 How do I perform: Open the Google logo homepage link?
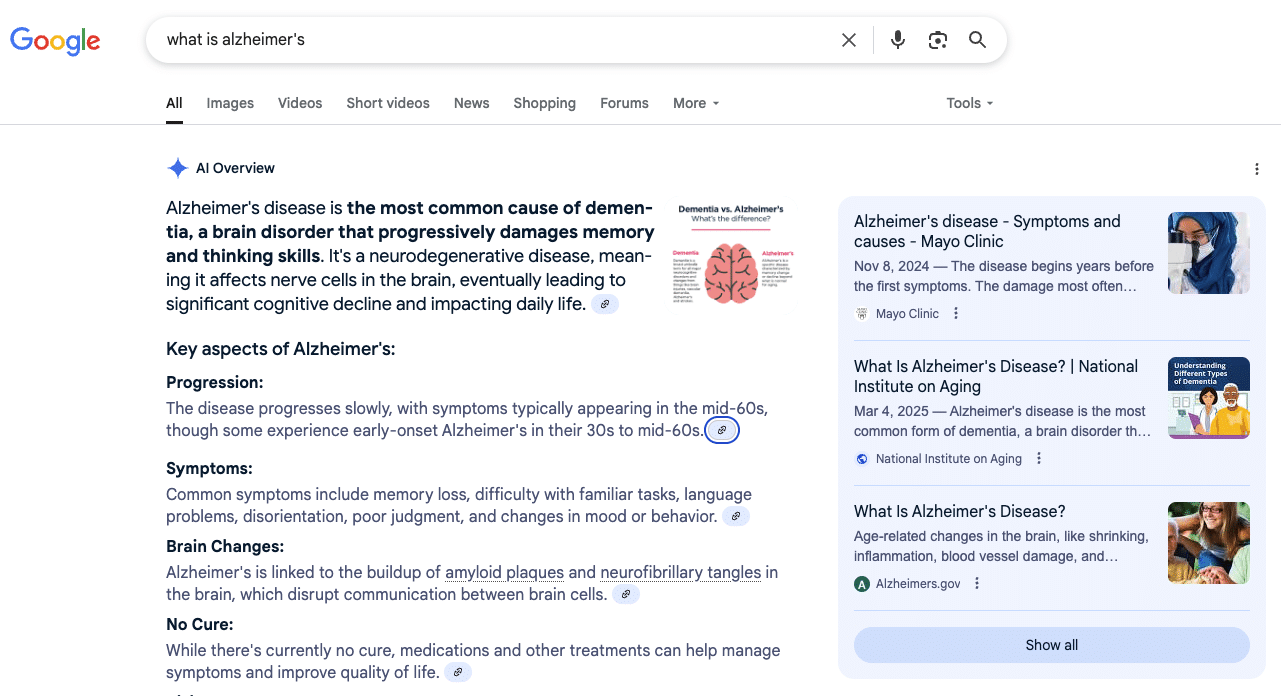coord(55,40)
